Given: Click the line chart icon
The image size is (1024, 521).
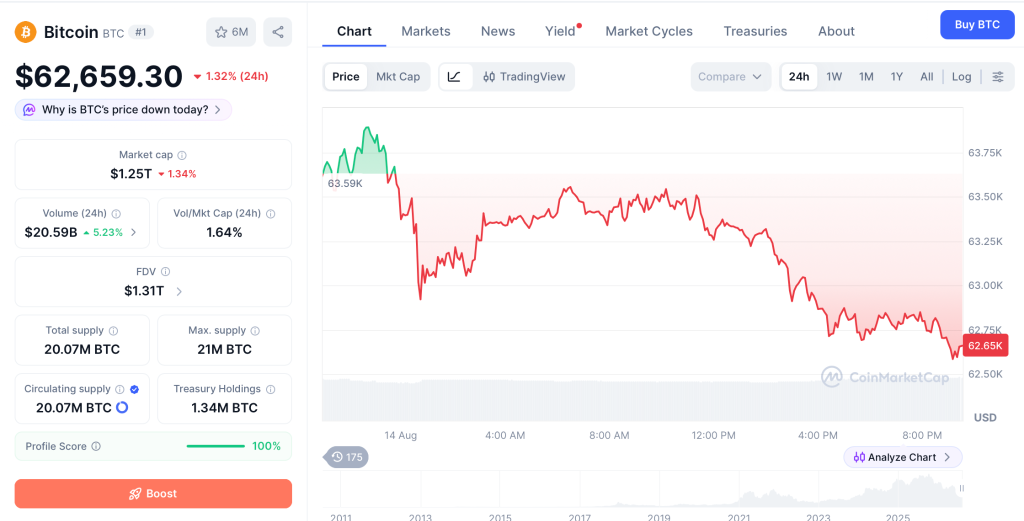Looking at the screenshot, I should tap(455, 76).
